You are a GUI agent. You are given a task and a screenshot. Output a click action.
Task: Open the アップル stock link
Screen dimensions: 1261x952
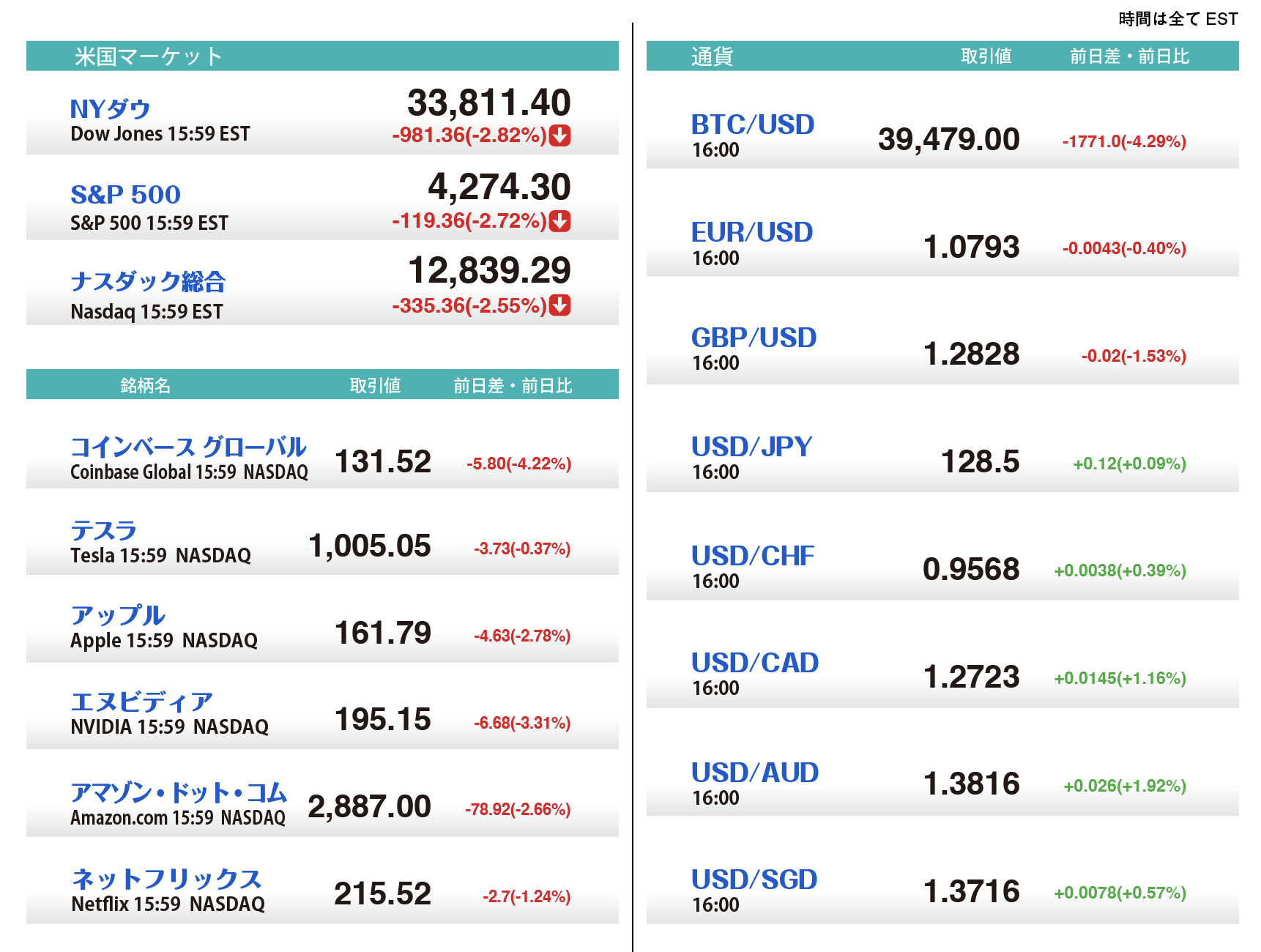click(118, 615)
